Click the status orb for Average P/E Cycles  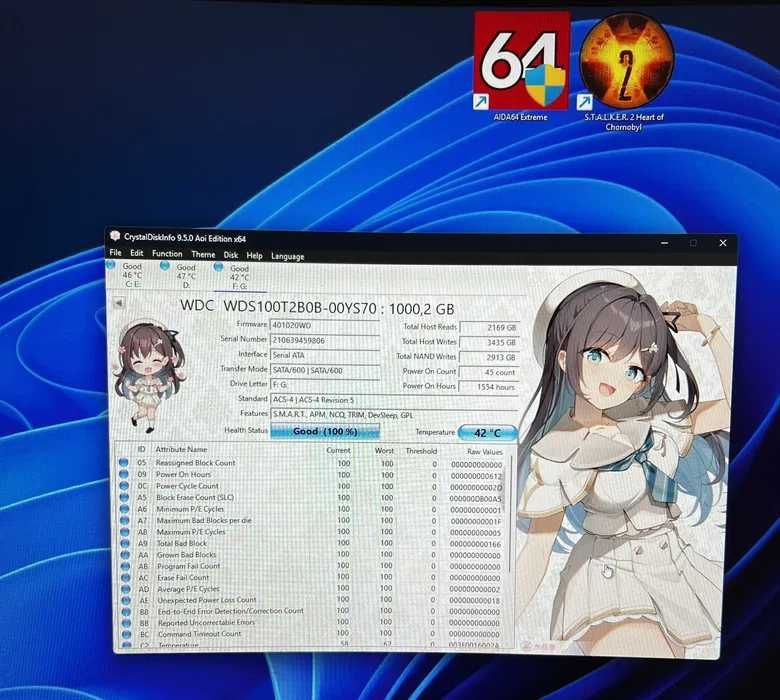pos(126,589)
